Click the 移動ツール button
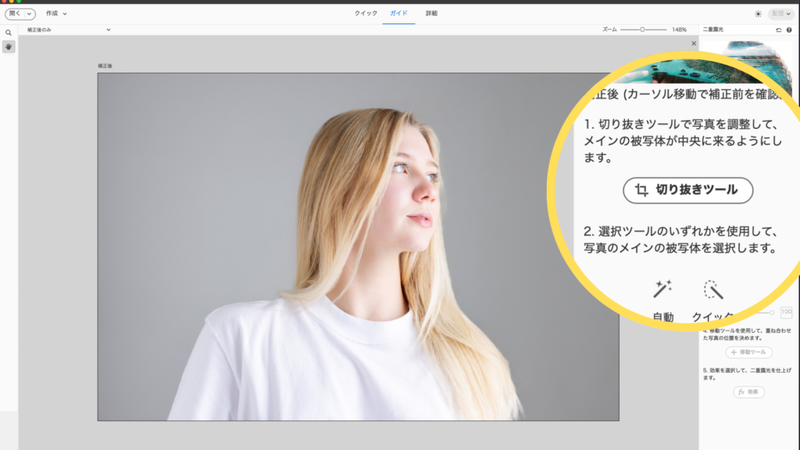The height and width of the screenshot is (450, 800). [749, 352]
